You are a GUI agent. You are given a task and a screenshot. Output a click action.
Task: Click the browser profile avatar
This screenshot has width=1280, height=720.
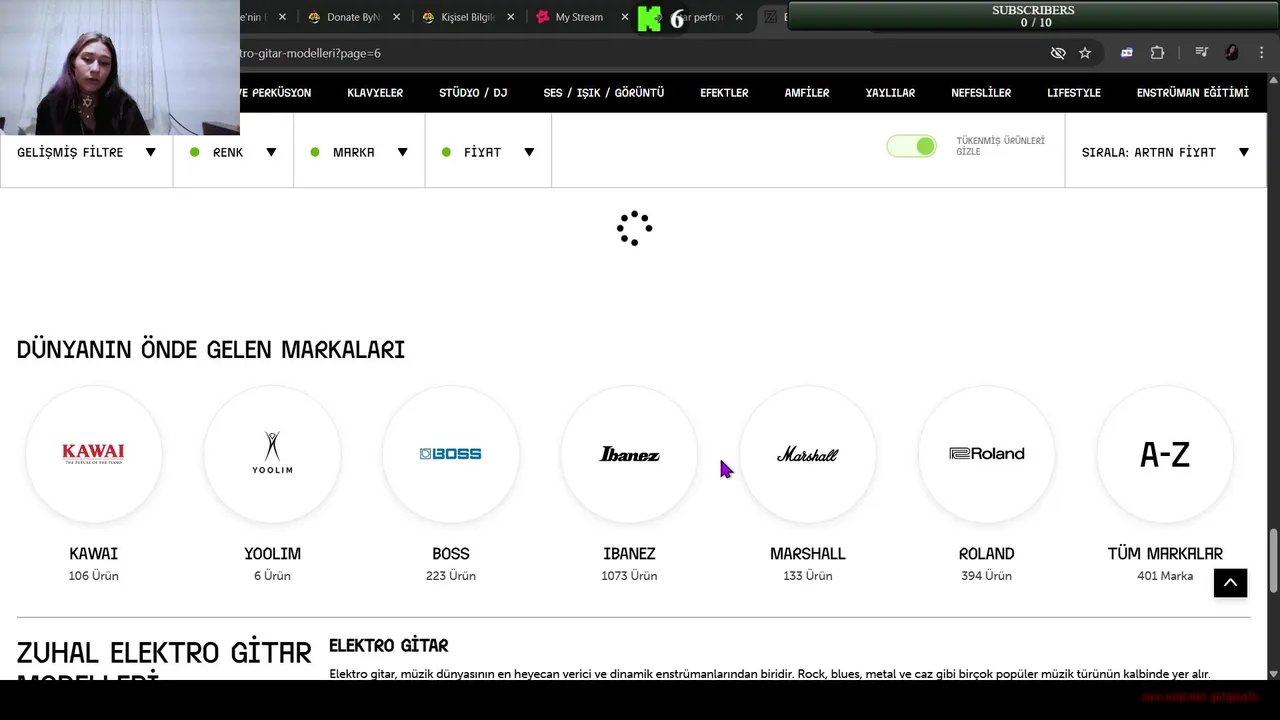point(1232,53)
